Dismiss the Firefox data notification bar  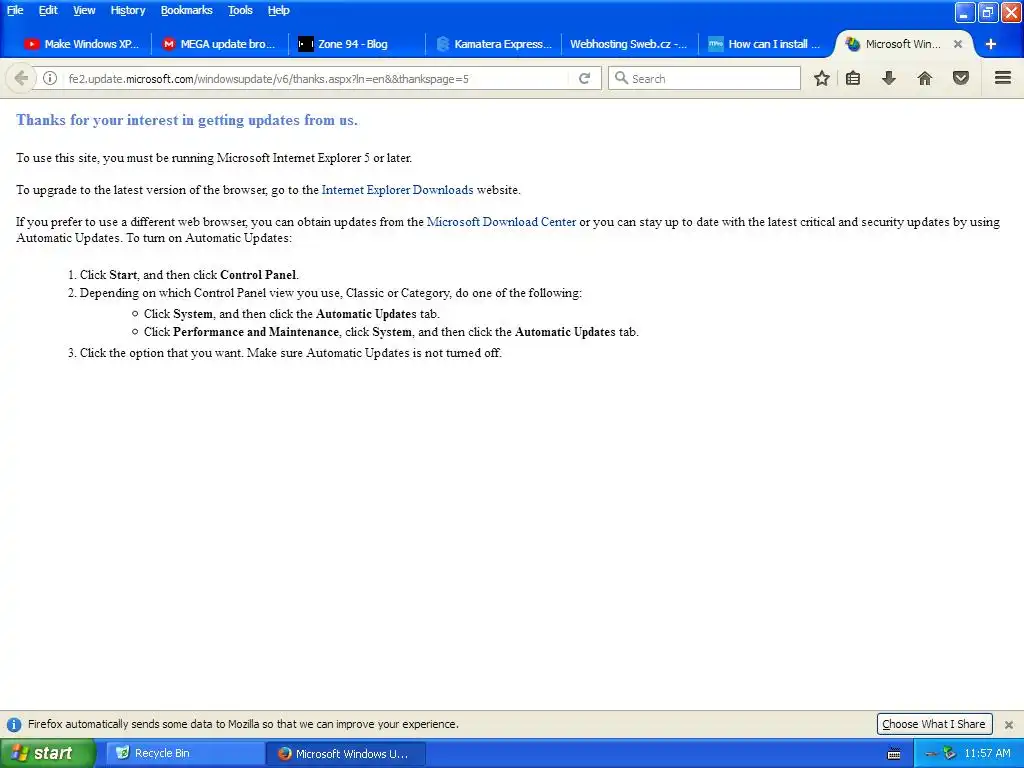[x=1009, y=724]
